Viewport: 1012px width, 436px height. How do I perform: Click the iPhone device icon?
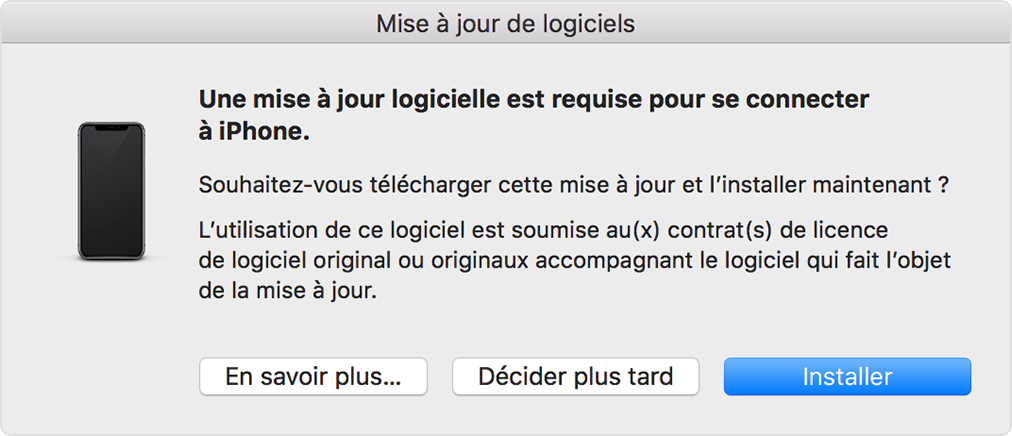click(111, 191)
